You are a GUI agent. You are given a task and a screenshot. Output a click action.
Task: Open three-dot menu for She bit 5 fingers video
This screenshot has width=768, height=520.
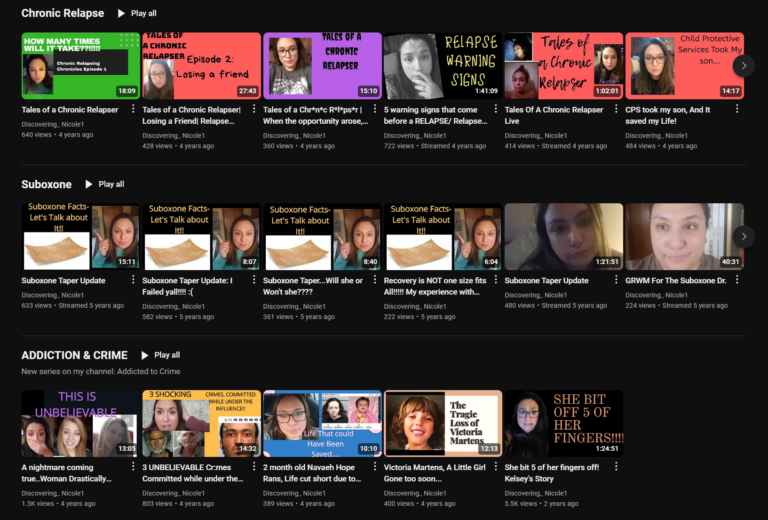tap(616, 467)
